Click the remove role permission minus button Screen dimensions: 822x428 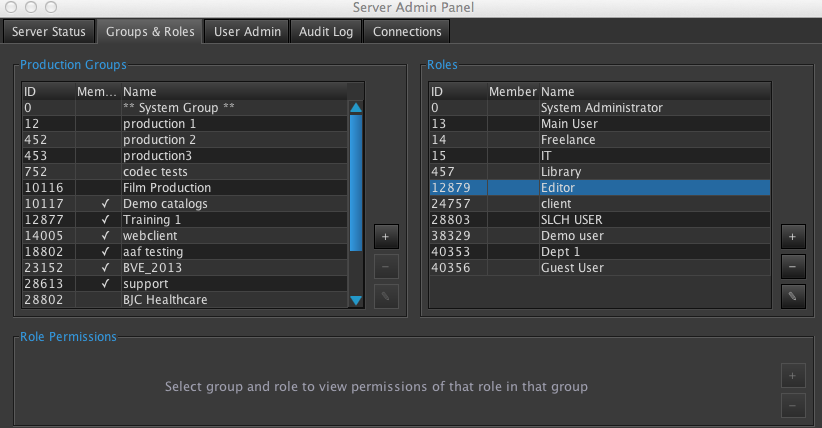[792, 406]
